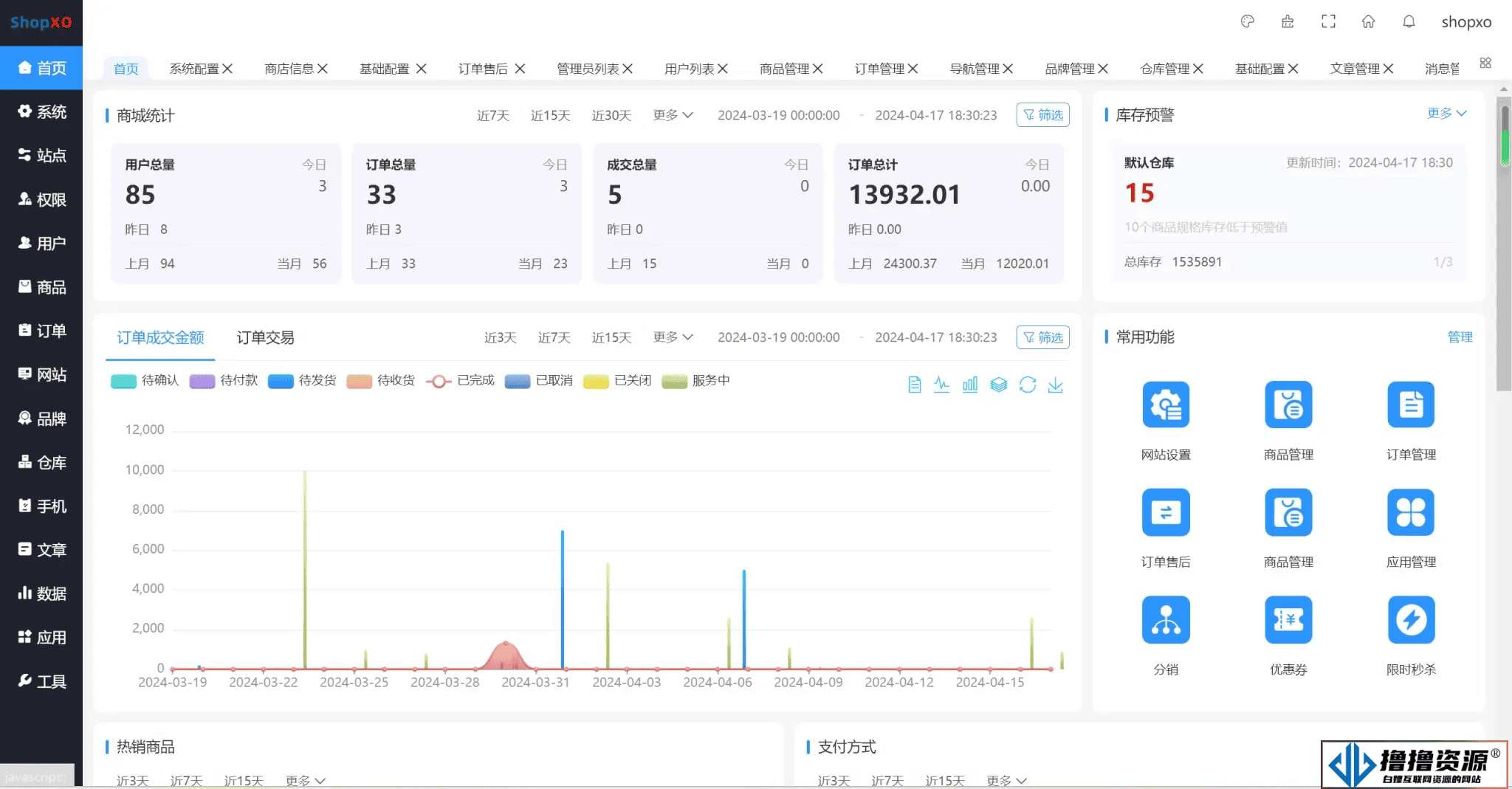This screenshot has height=789, width=1512.
Task: Toggle 服务中 legend series
Action: 695,381
